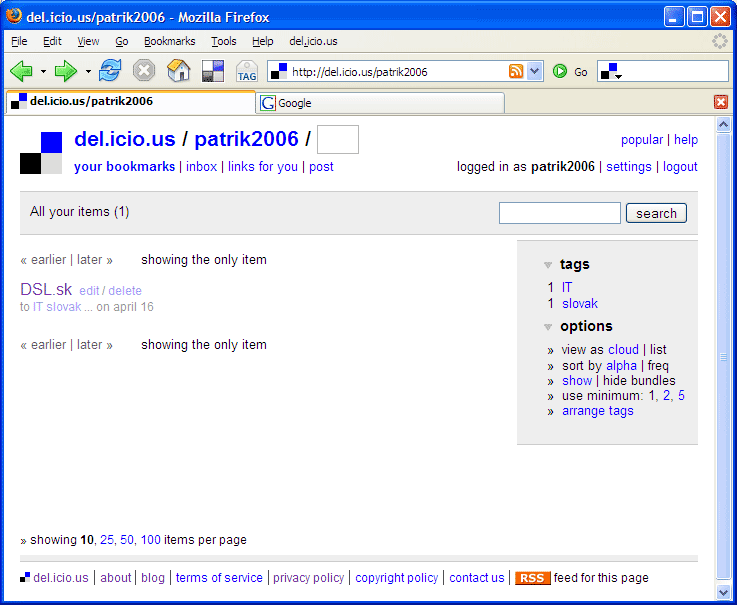Show 100 items per page
Viewport: 737px width, 605px height.
150,540
